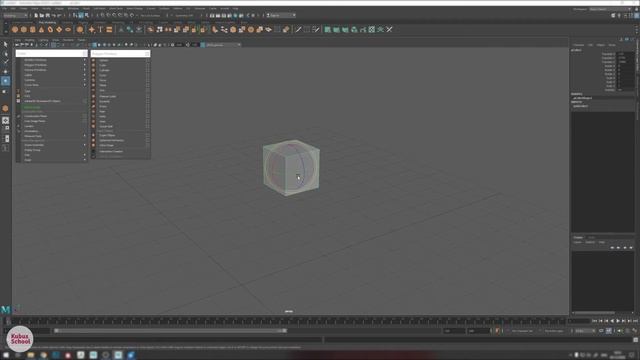Select the polygon disc shelf icon

68,29
